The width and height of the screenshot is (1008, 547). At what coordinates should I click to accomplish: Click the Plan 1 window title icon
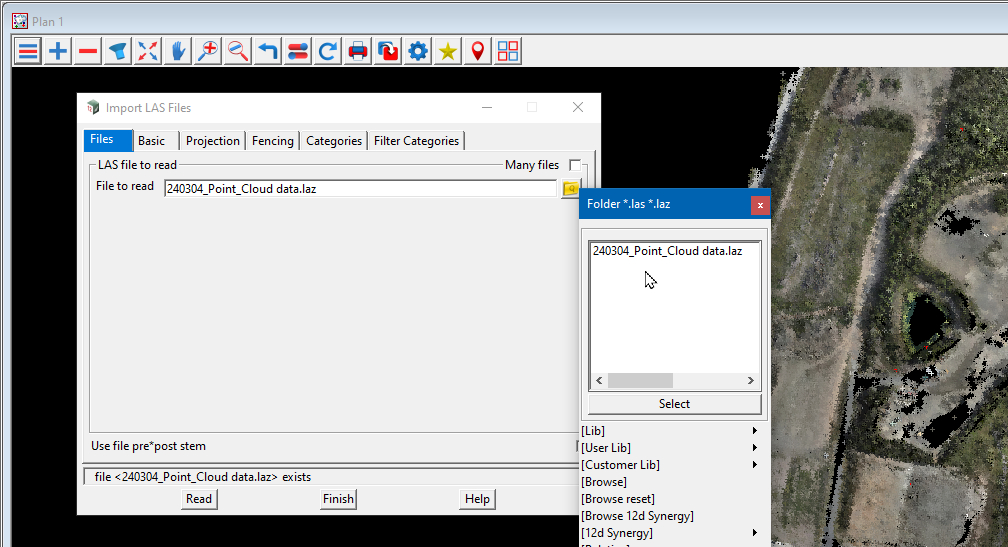pyautogui.click(x=20, y=21)
